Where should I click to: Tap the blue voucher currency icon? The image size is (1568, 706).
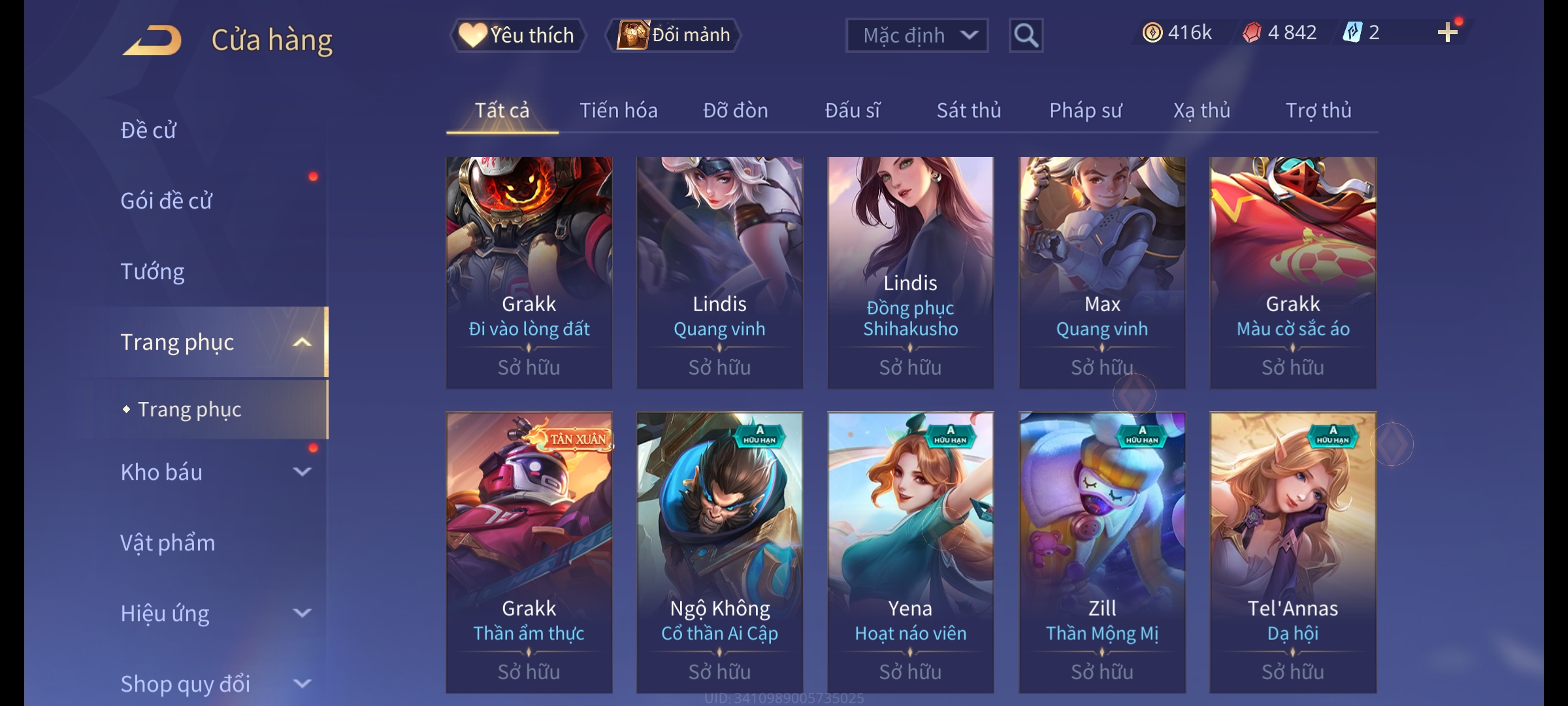point(1352,32)
